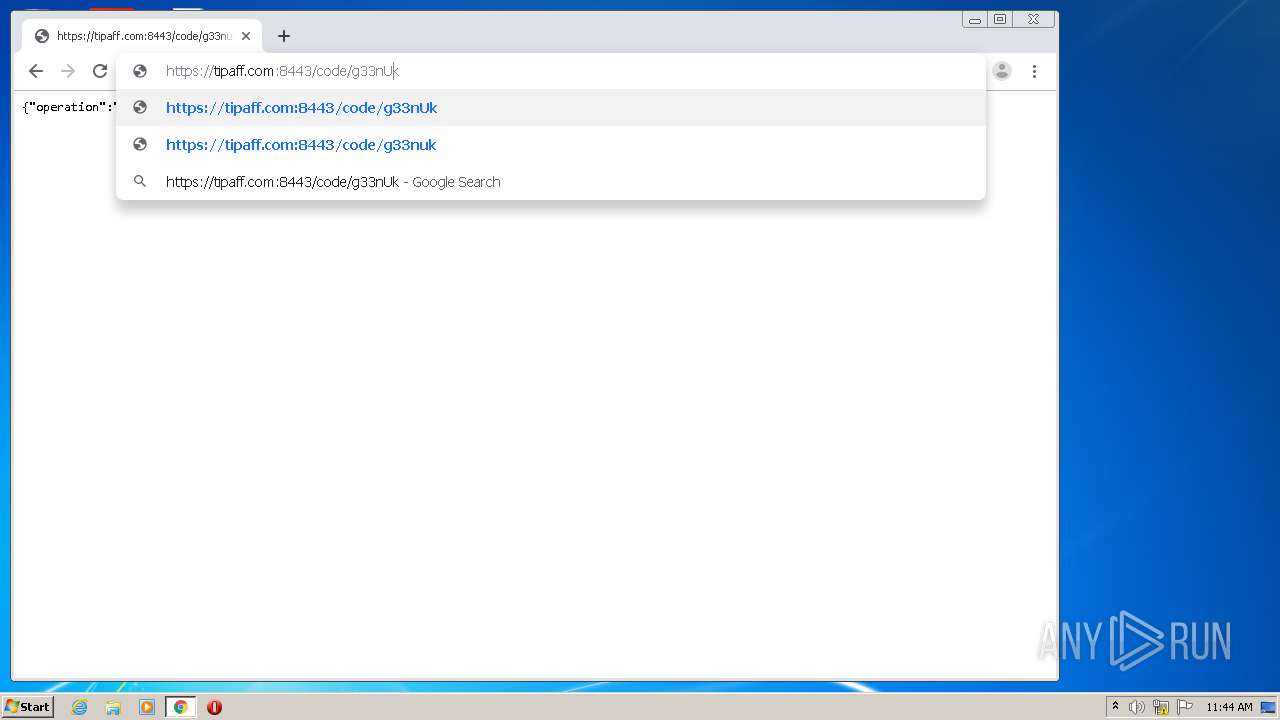Open the Chrome three-dot menu
1280x720 pixels.
(x=1034, y=71)
